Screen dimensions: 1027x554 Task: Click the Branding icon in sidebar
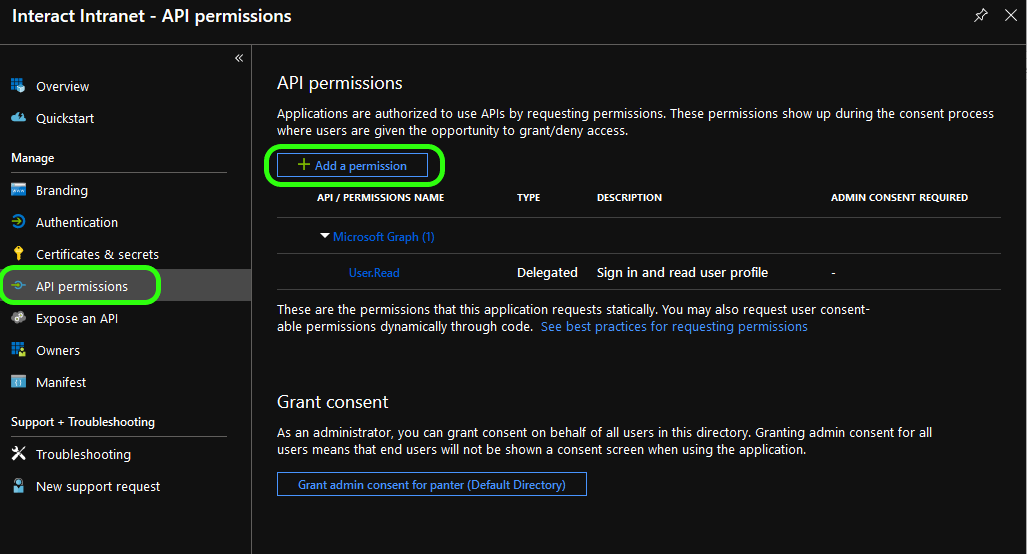click(18, 190)
